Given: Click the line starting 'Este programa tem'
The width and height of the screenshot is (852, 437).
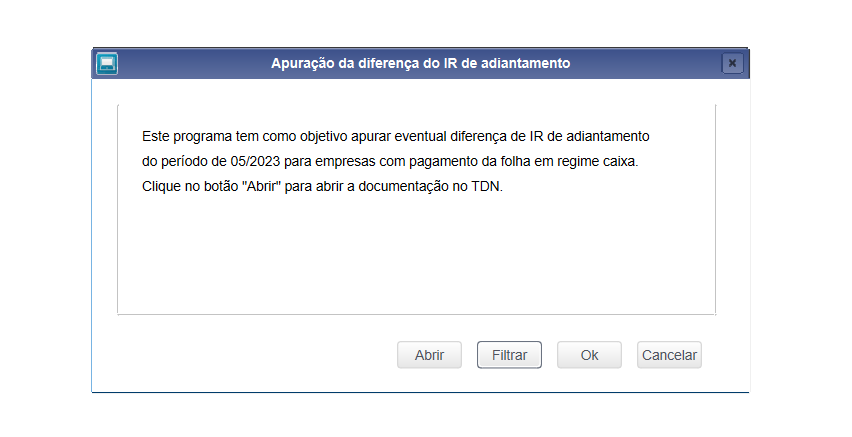Looking at the screenshot, I should [396, 136].
